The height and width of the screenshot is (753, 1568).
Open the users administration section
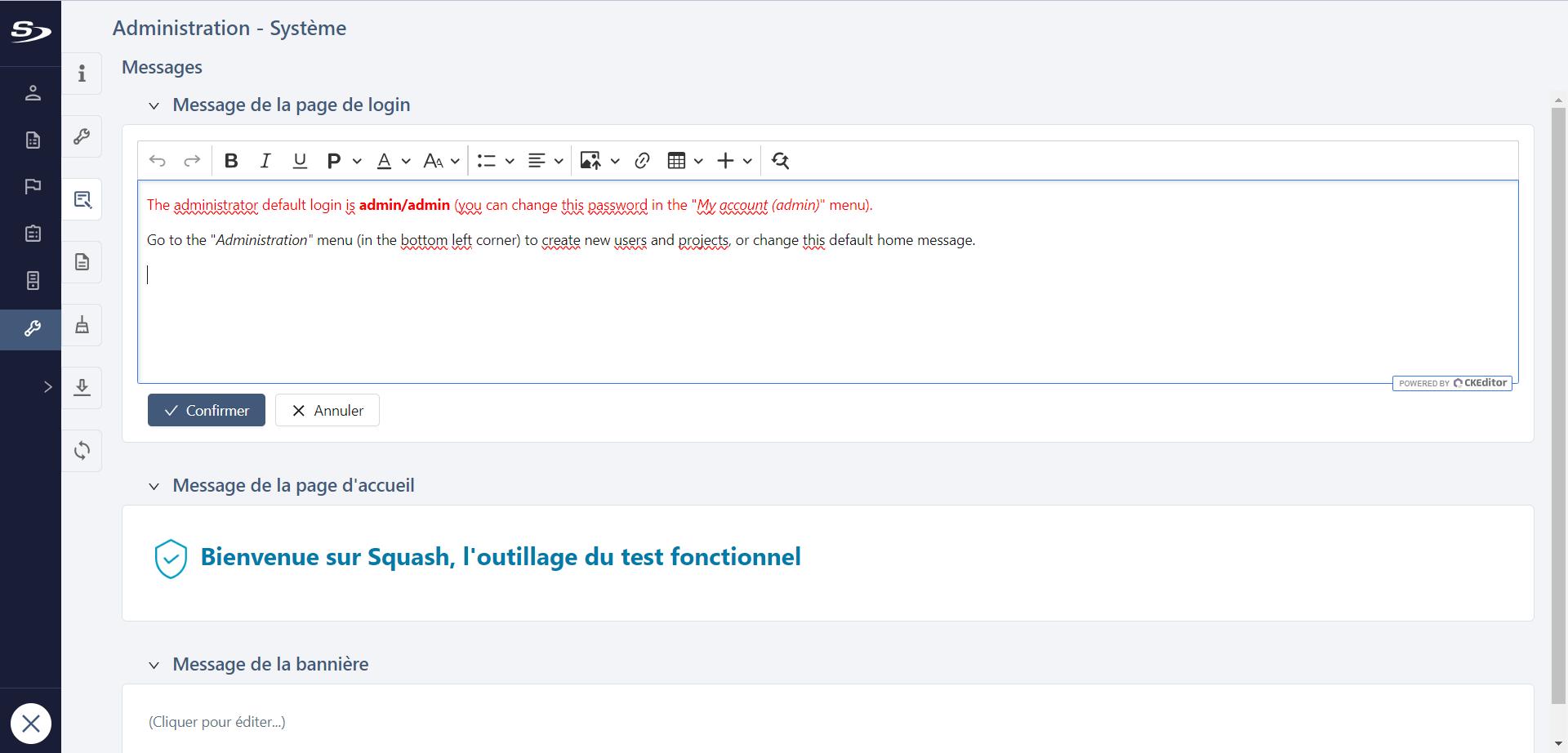33,92
